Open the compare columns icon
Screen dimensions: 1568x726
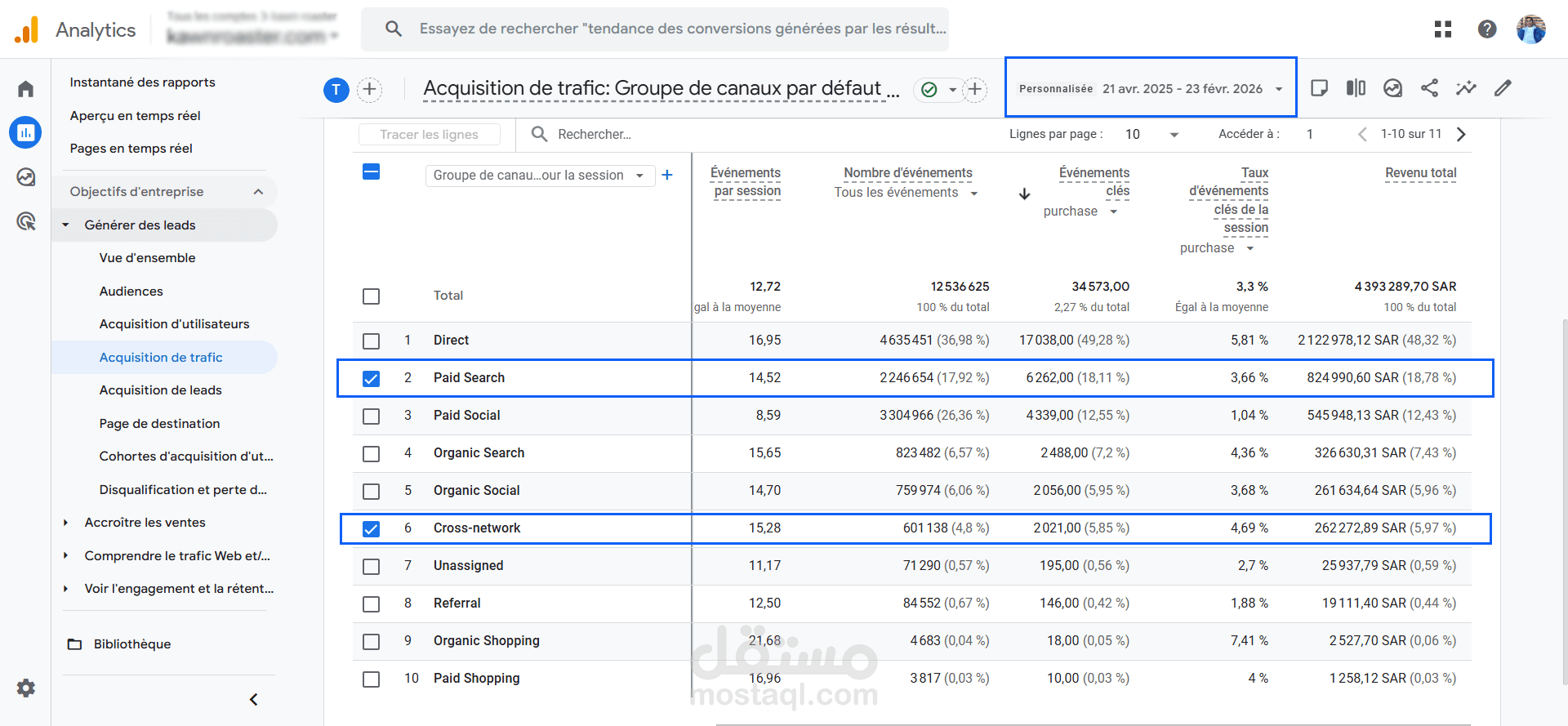[x=1356, y=88]
